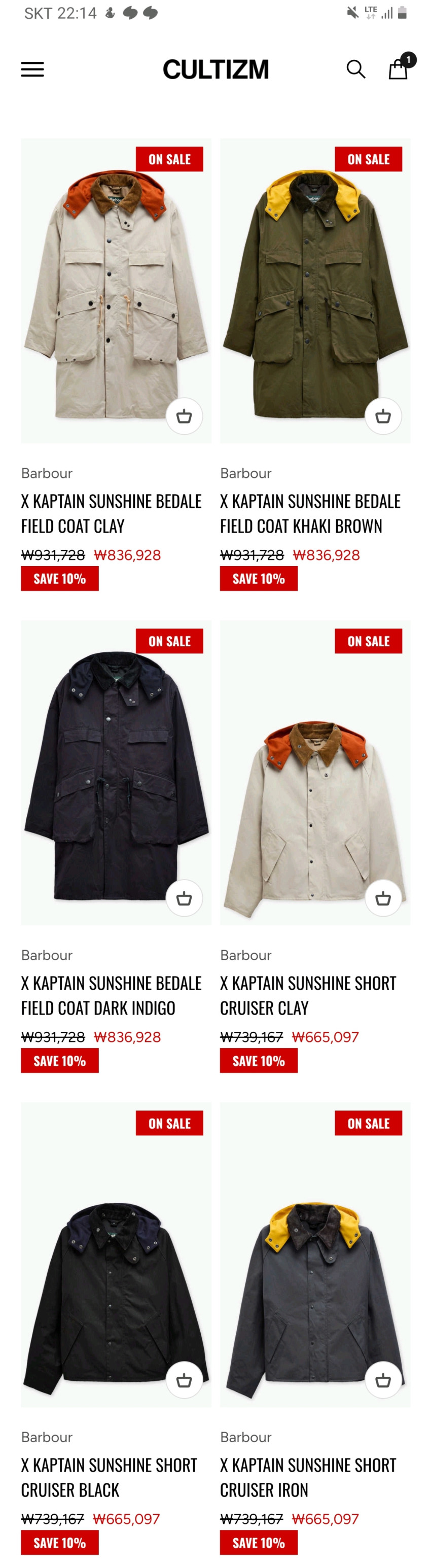This screenshot has height=1568, width=431.
Task: View Short Cruiser Clay jacket image
Action: coord(315,773)
